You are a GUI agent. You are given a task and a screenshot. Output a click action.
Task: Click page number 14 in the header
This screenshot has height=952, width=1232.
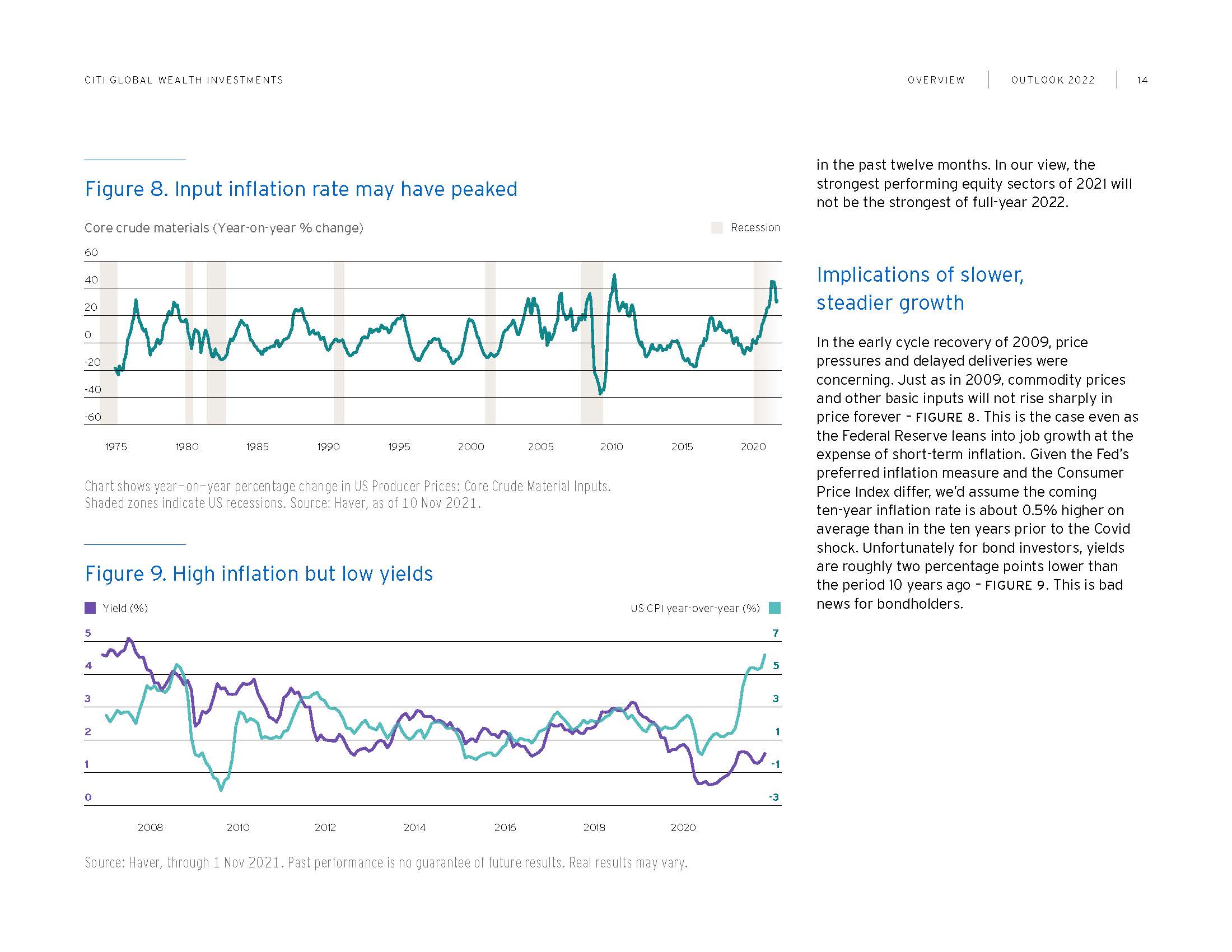pyautogui.click(x=1142, y=80)
